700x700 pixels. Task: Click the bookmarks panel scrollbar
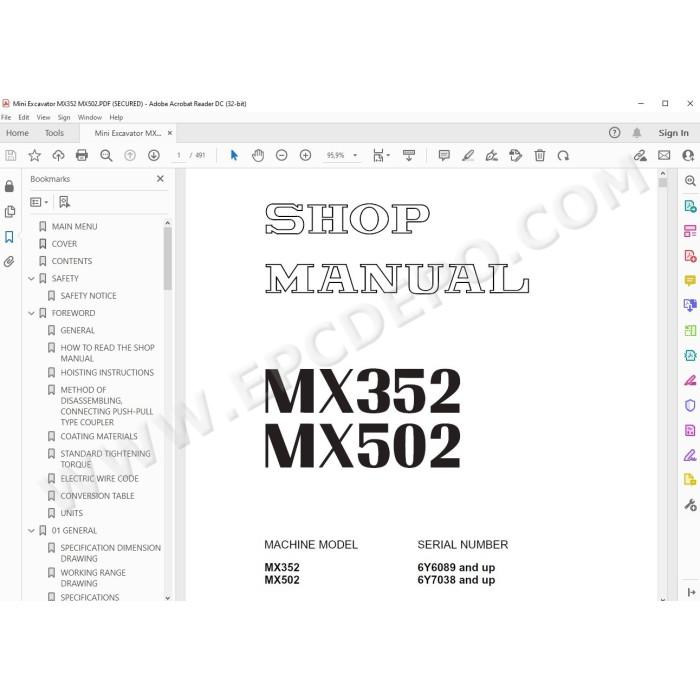point(167,259)
